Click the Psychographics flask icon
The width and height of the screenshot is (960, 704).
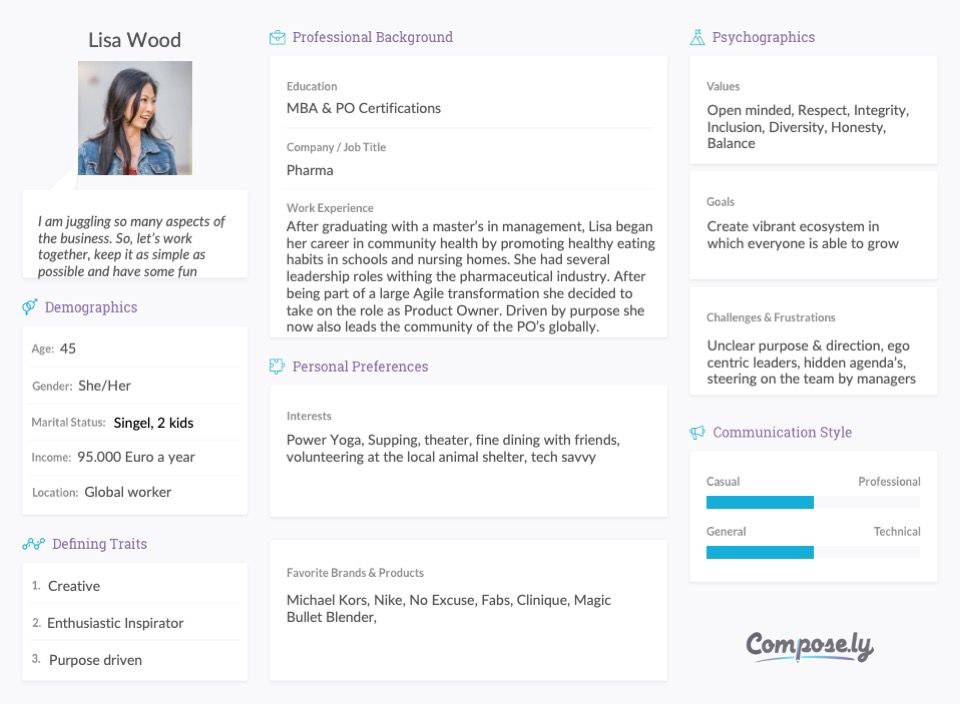click(x=697, y=37)
